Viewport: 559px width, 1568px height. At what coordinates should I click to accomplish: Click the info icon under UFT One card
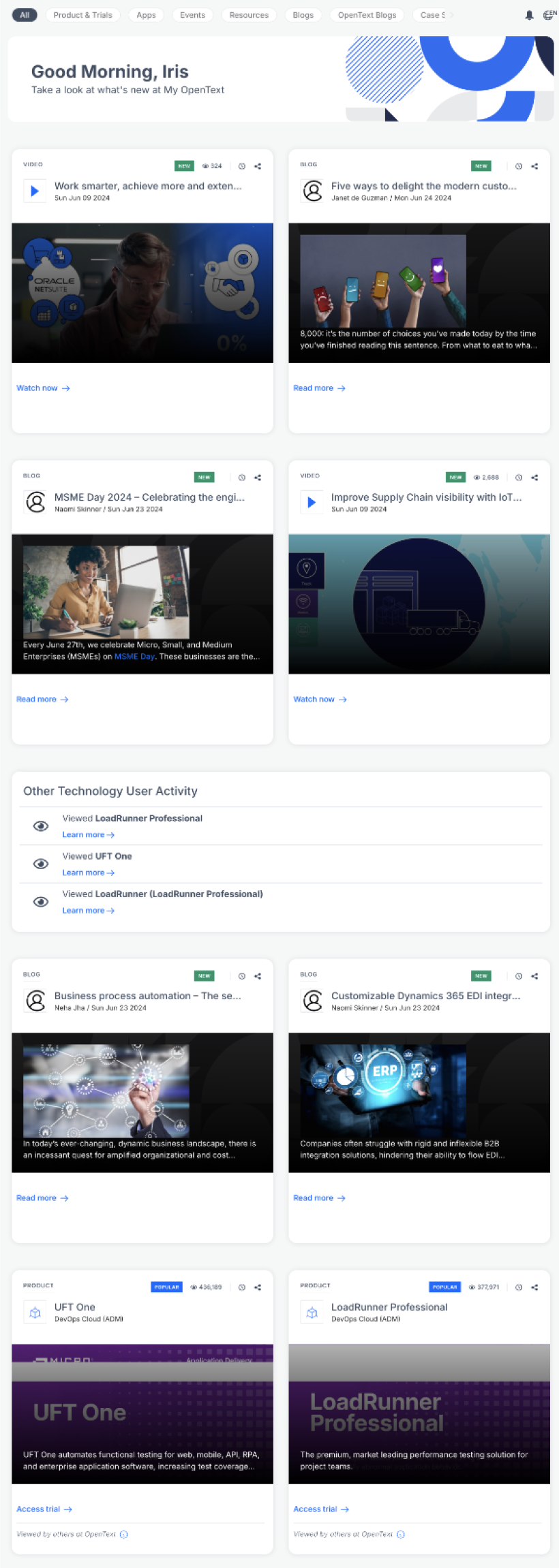click(x=124, y=1535)
